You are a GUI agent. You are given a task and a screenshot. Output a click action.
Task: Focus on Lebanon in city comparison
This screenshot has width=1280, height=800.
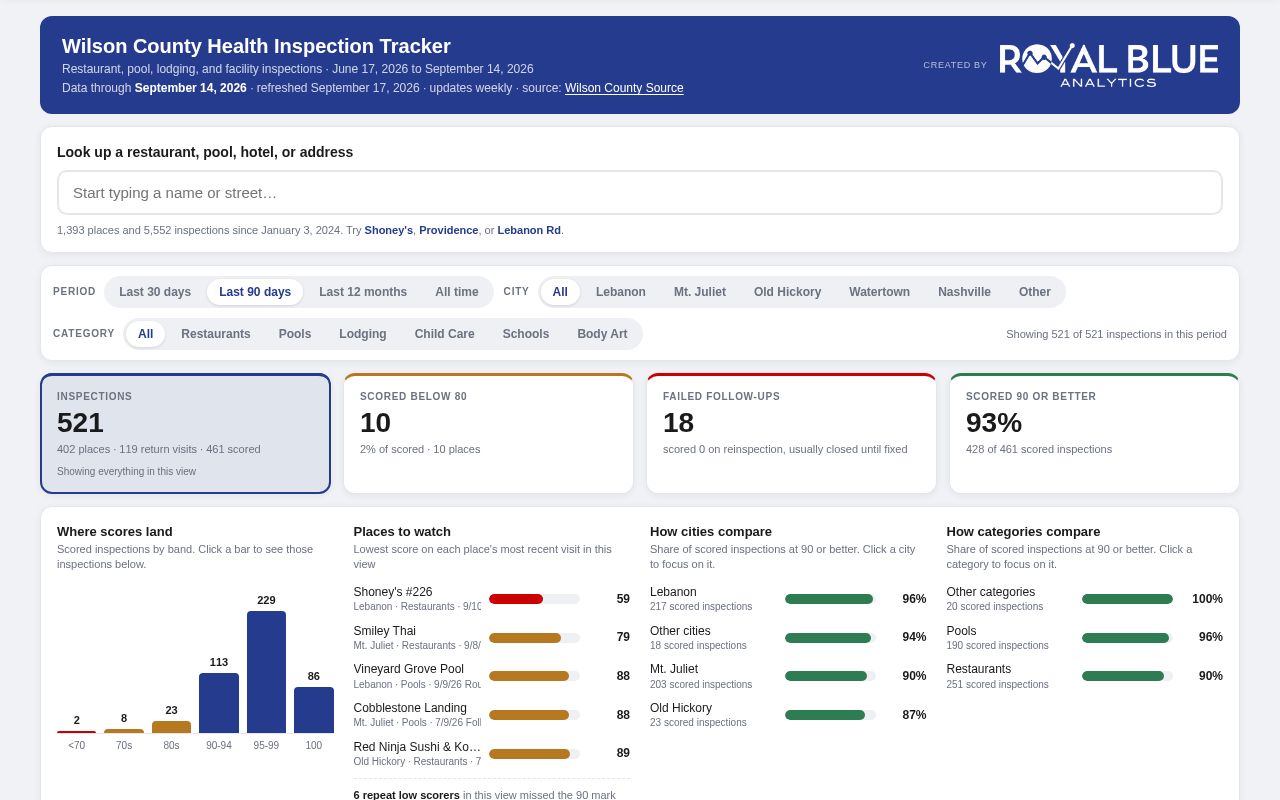[788, 599]
